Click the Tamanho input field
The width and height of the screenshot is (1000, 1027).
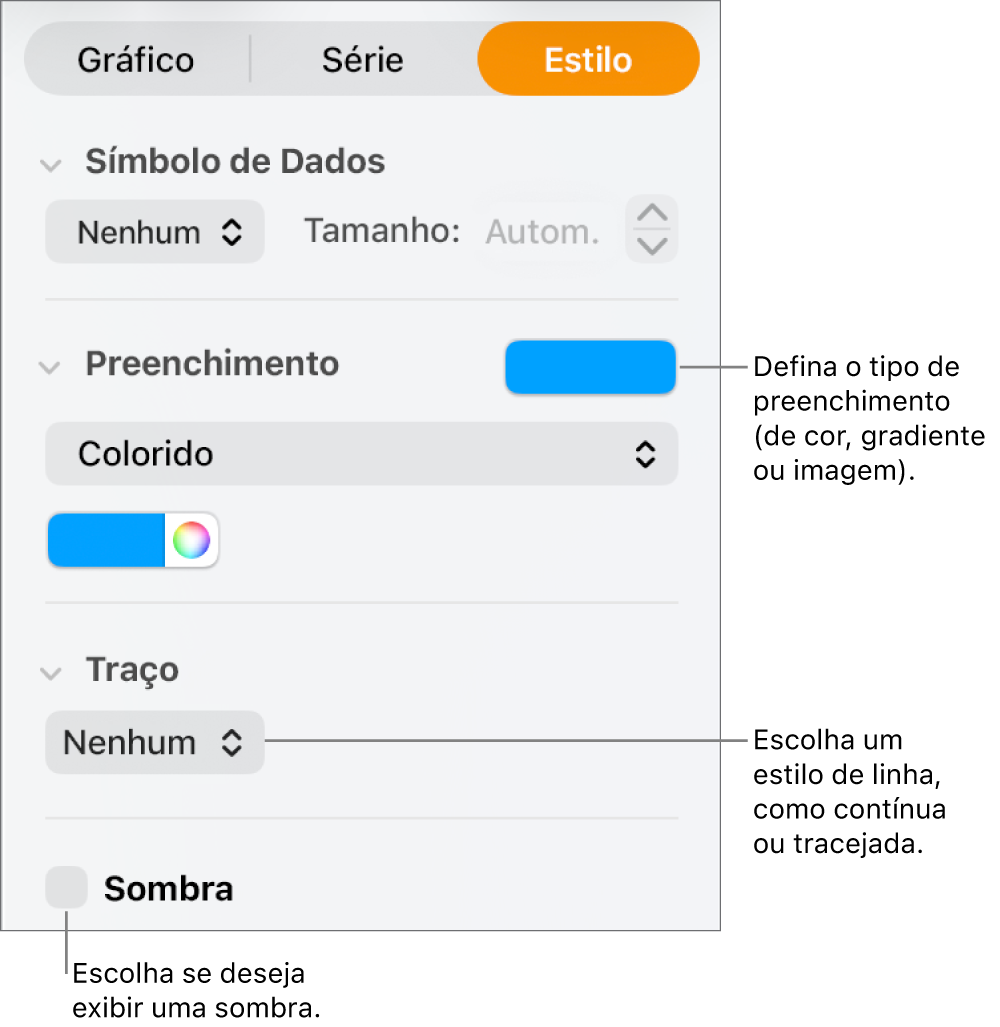tap(542, 230)
